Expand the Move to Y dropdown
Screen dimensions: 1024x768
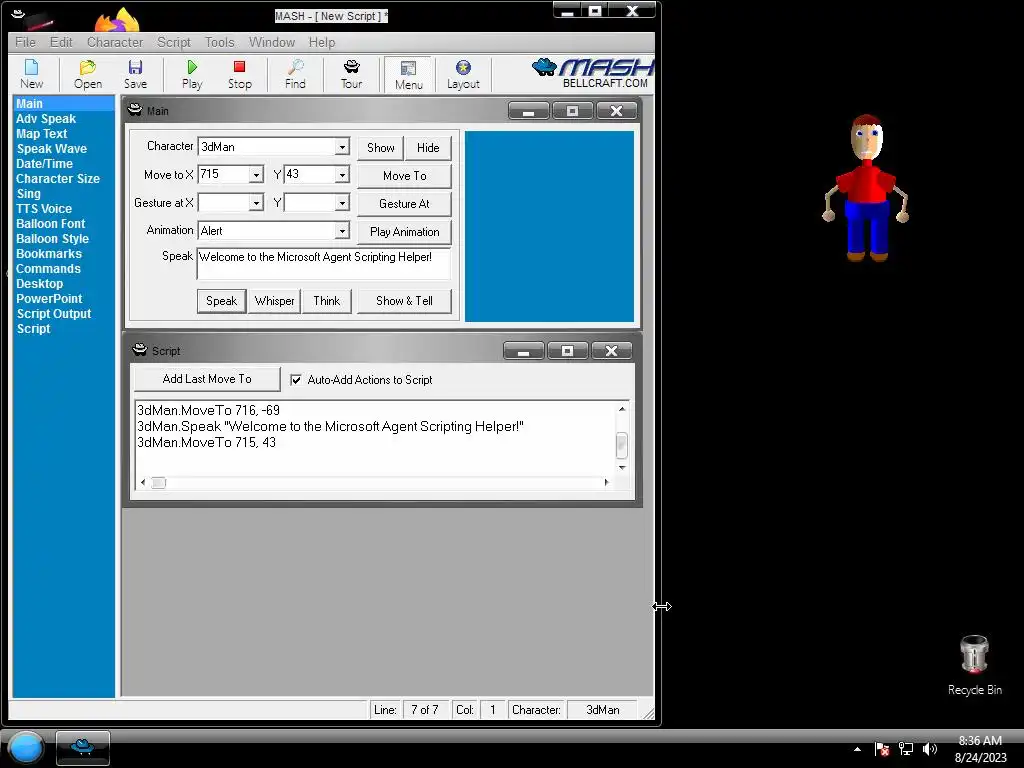pyautogui.click(x=342, y=174)
